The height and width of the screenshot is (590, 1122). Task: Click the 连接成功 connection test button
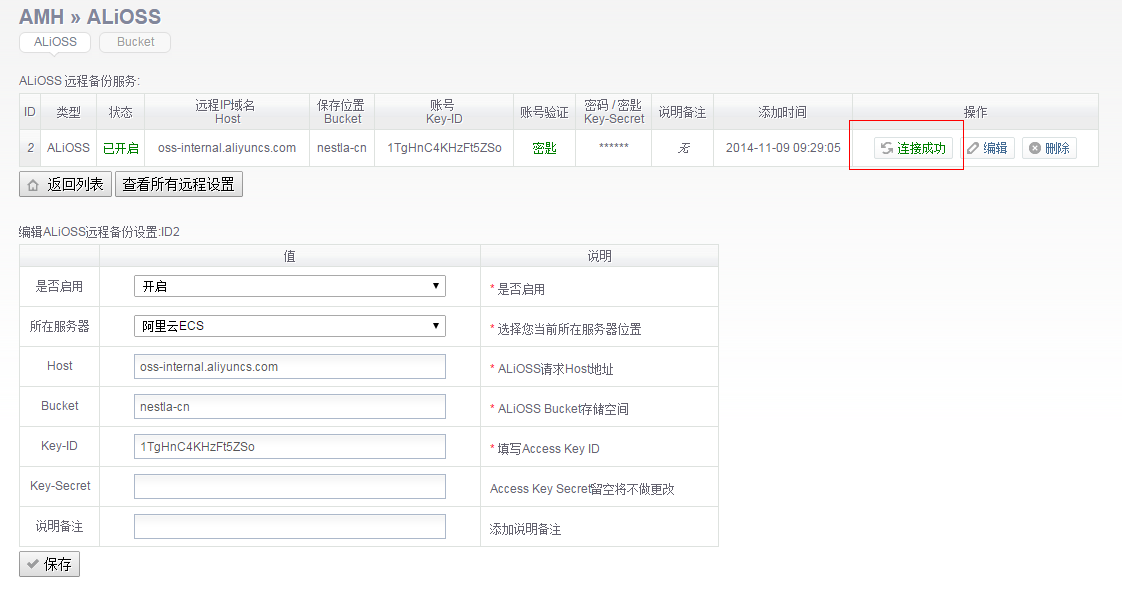[x=913, y=148]
